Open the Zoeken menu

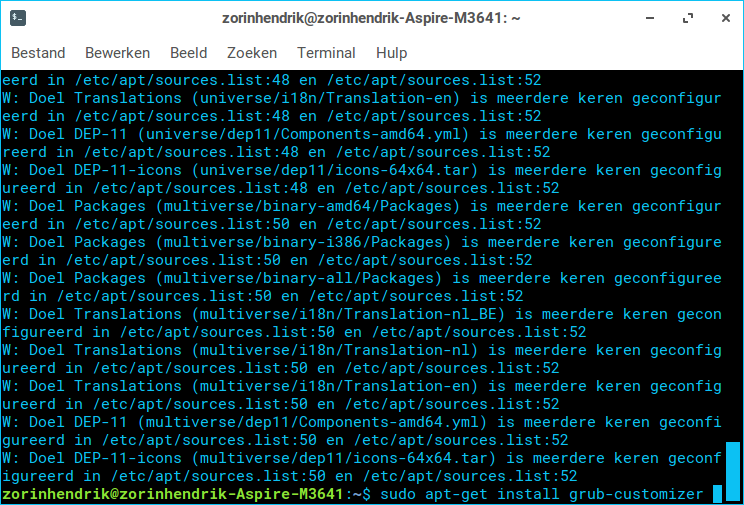pyautogui.click(x=252, y=53)
